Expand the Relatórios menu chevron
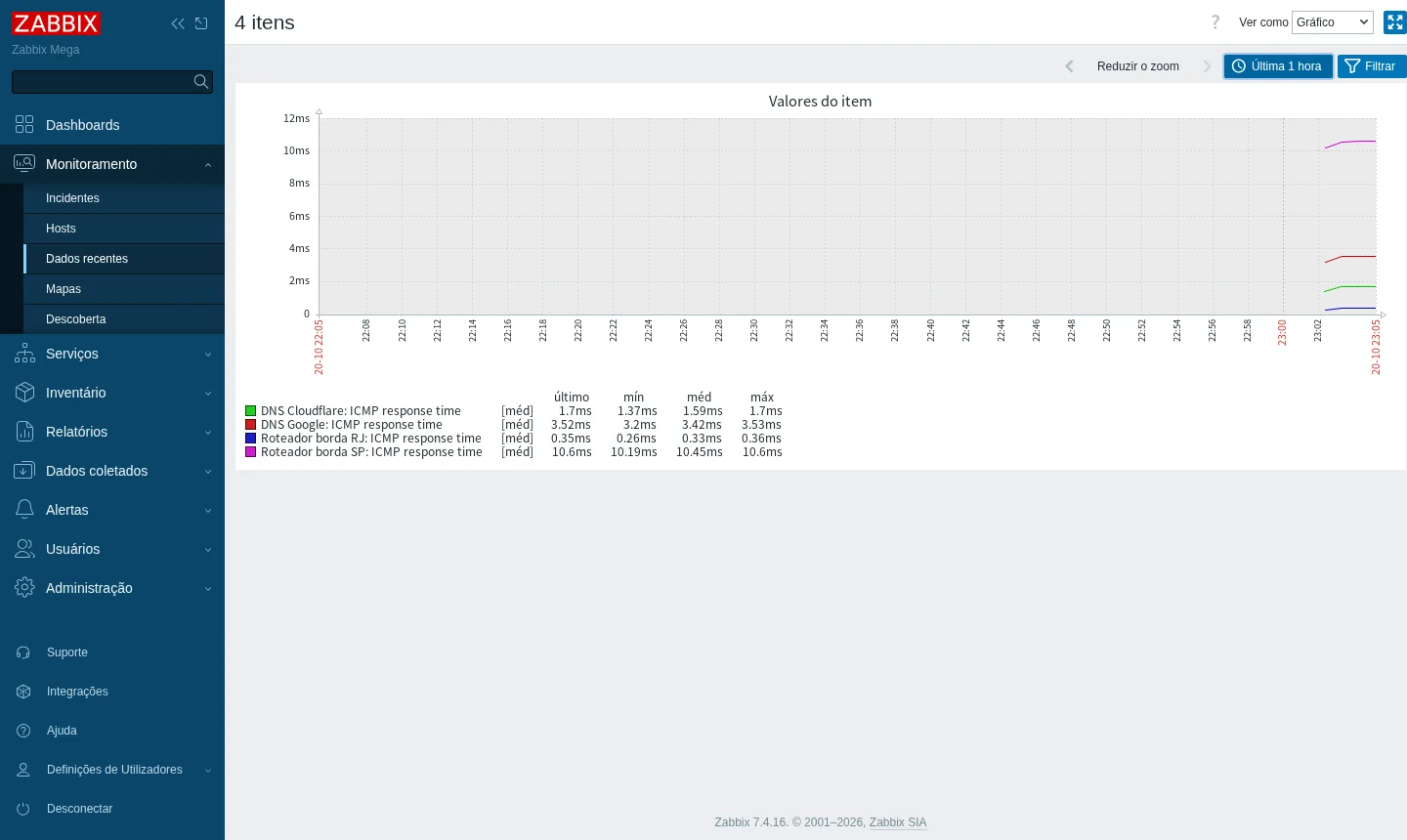This screenshot has height=840, width=1407. point(208,433)
